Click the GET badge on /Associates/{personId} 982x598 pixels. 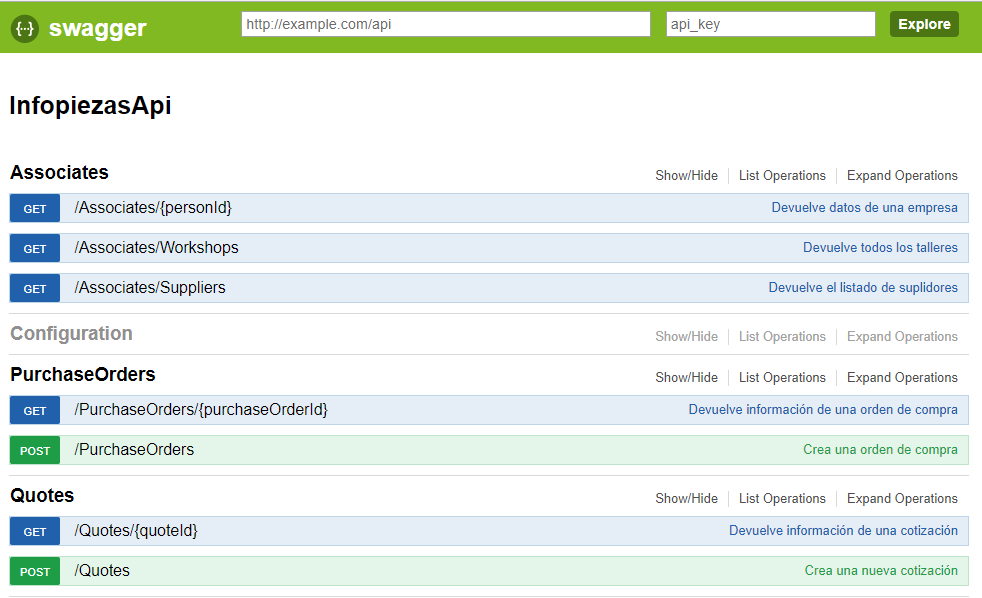tap(34, 208)
